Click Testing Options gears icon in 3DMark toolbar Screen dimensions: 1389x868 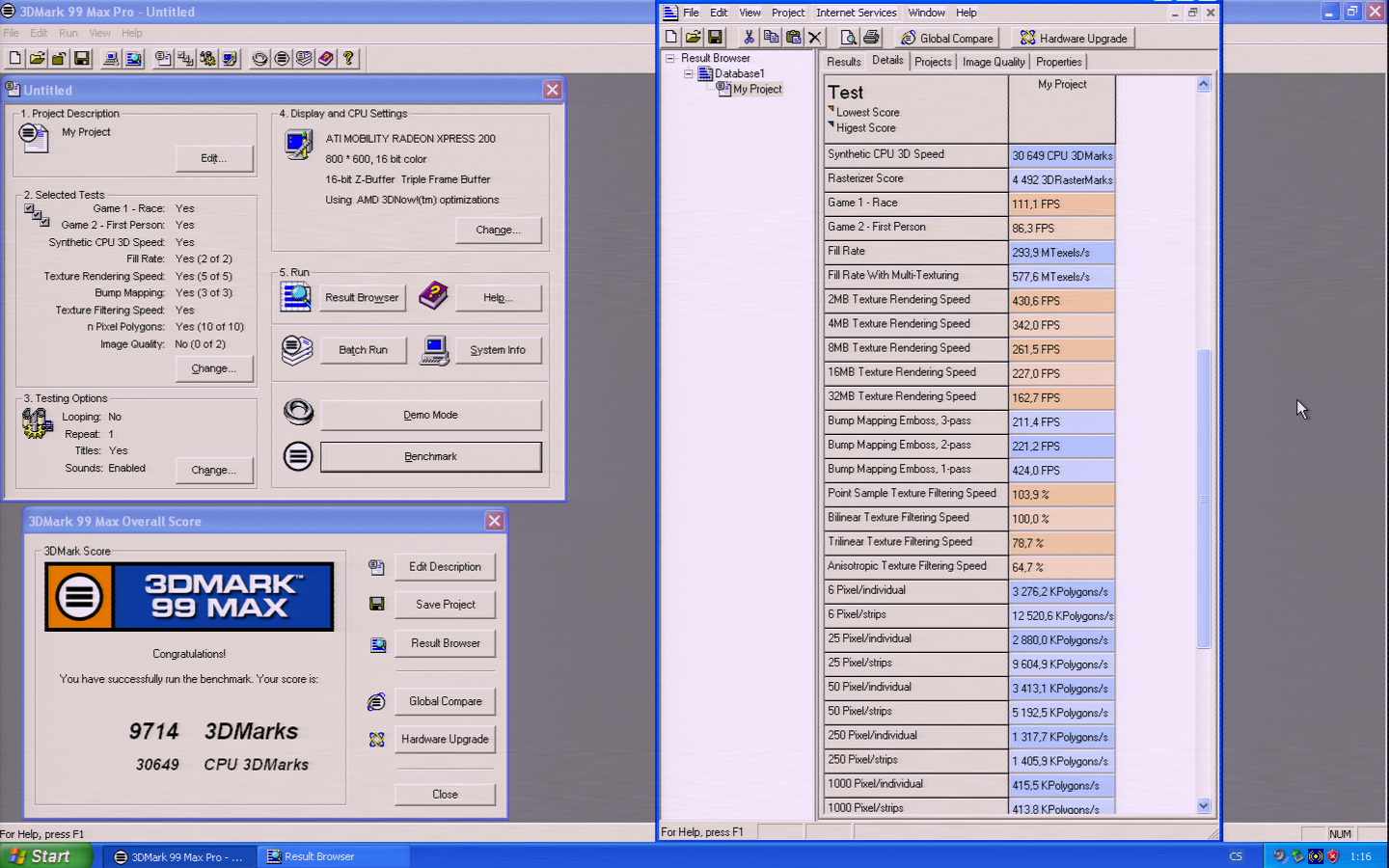(207, 58)
